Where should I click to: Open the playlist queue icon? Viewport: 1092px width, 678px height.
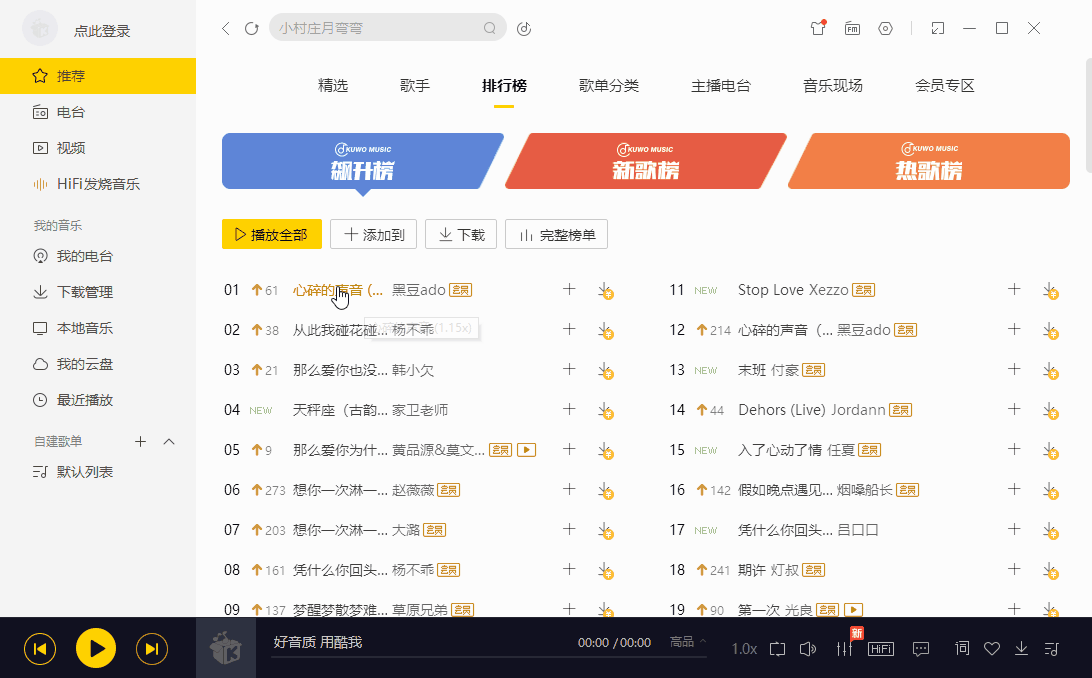[x=1050, y=649]
